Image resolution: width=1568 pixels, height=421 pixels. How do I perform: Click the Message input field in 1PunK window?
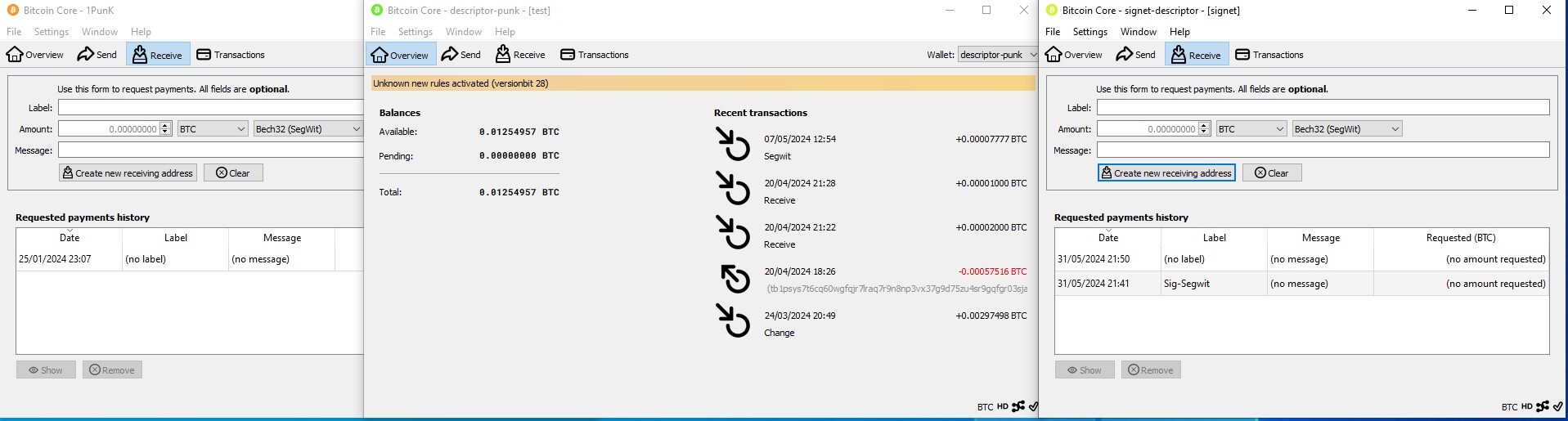click(x=210, y=150)
